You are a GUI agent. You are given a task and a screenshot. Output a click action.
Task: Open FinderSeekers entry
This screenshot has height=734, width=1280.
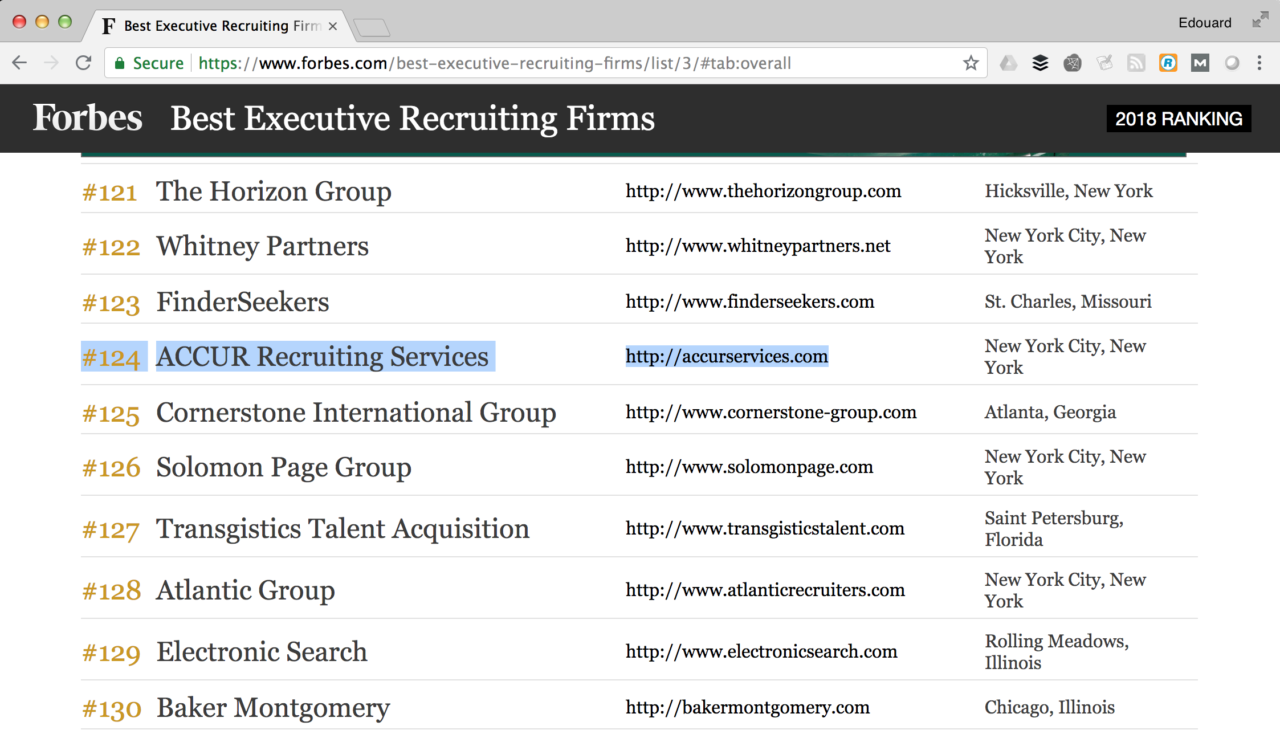[242, 302]
